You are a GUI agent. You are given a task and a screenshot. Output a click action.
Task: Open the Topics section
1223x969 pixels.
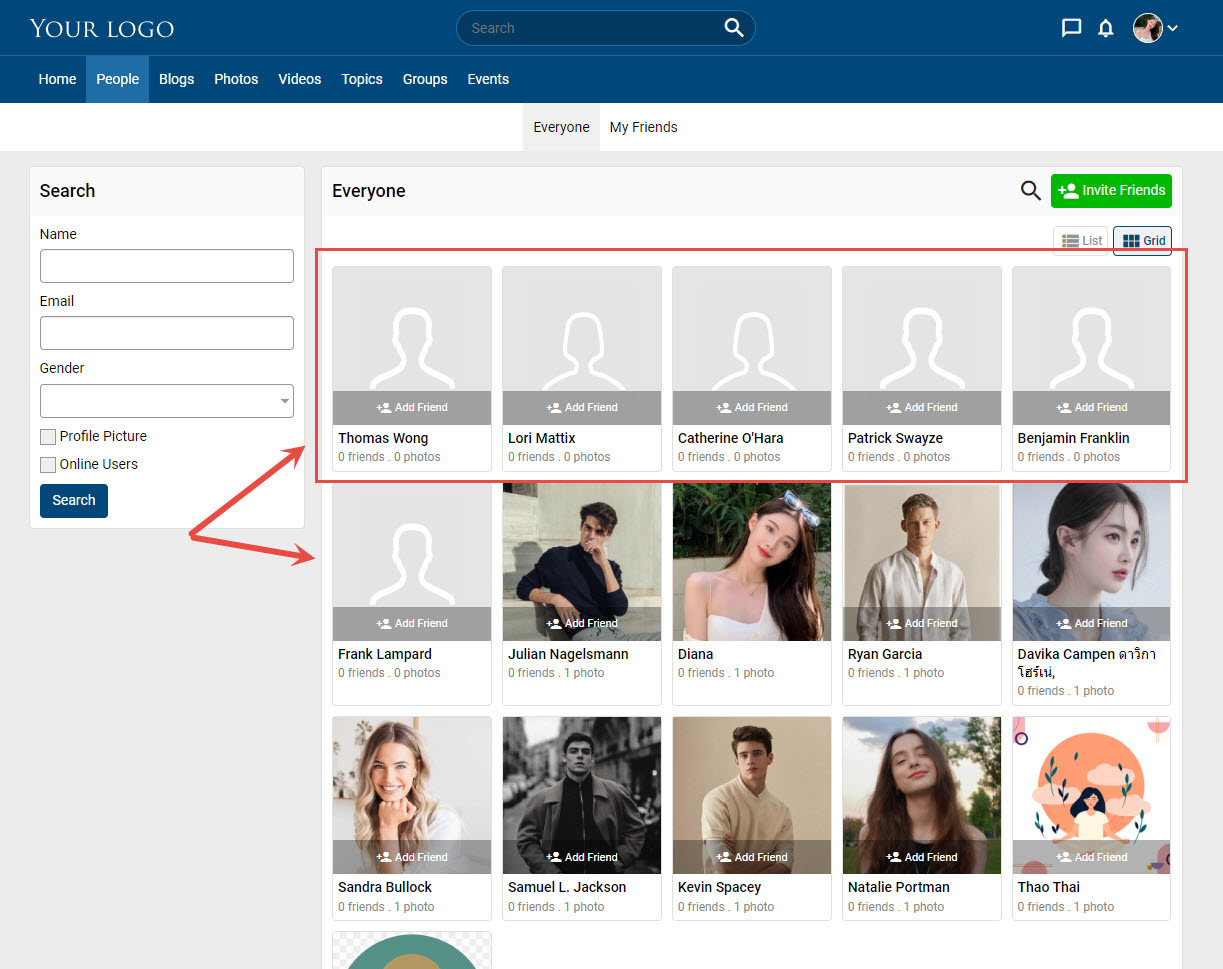[x=362, y=79]
